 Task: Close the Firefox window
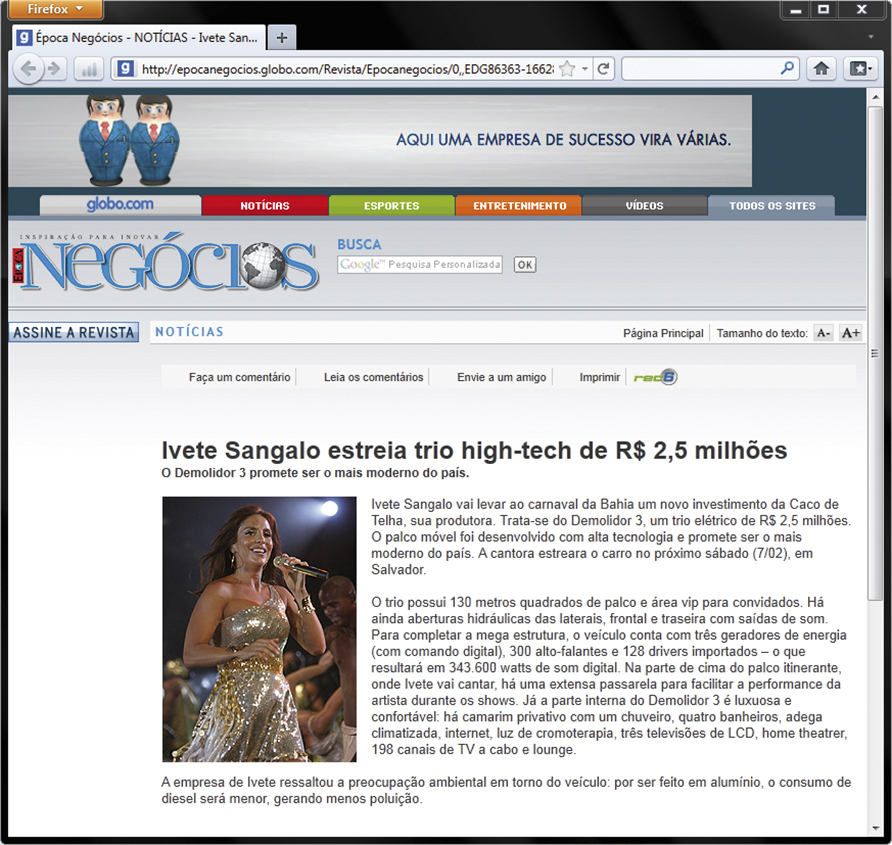click(862, 9)
